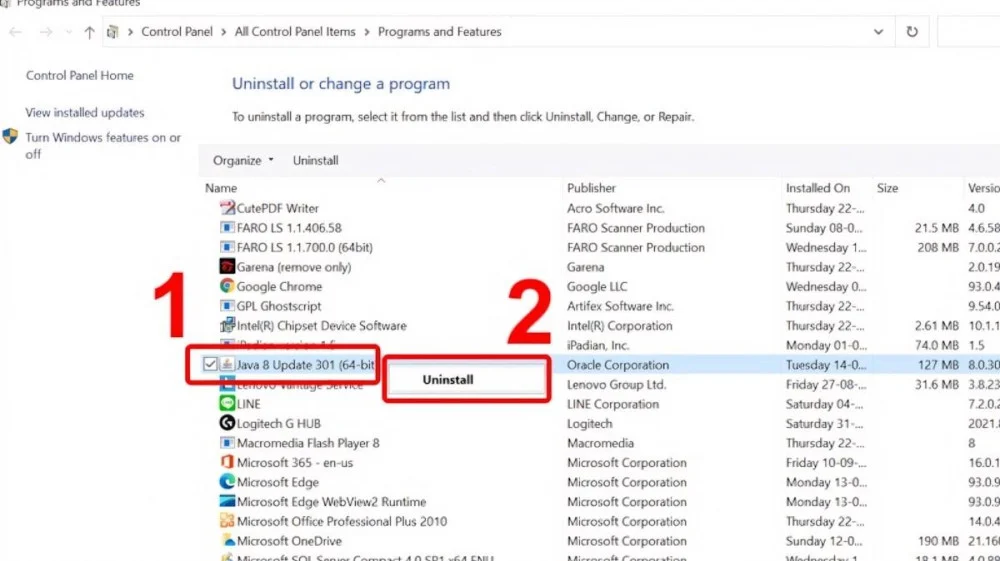Uncheck the Java 8 Update 301 checkbox

210,364
